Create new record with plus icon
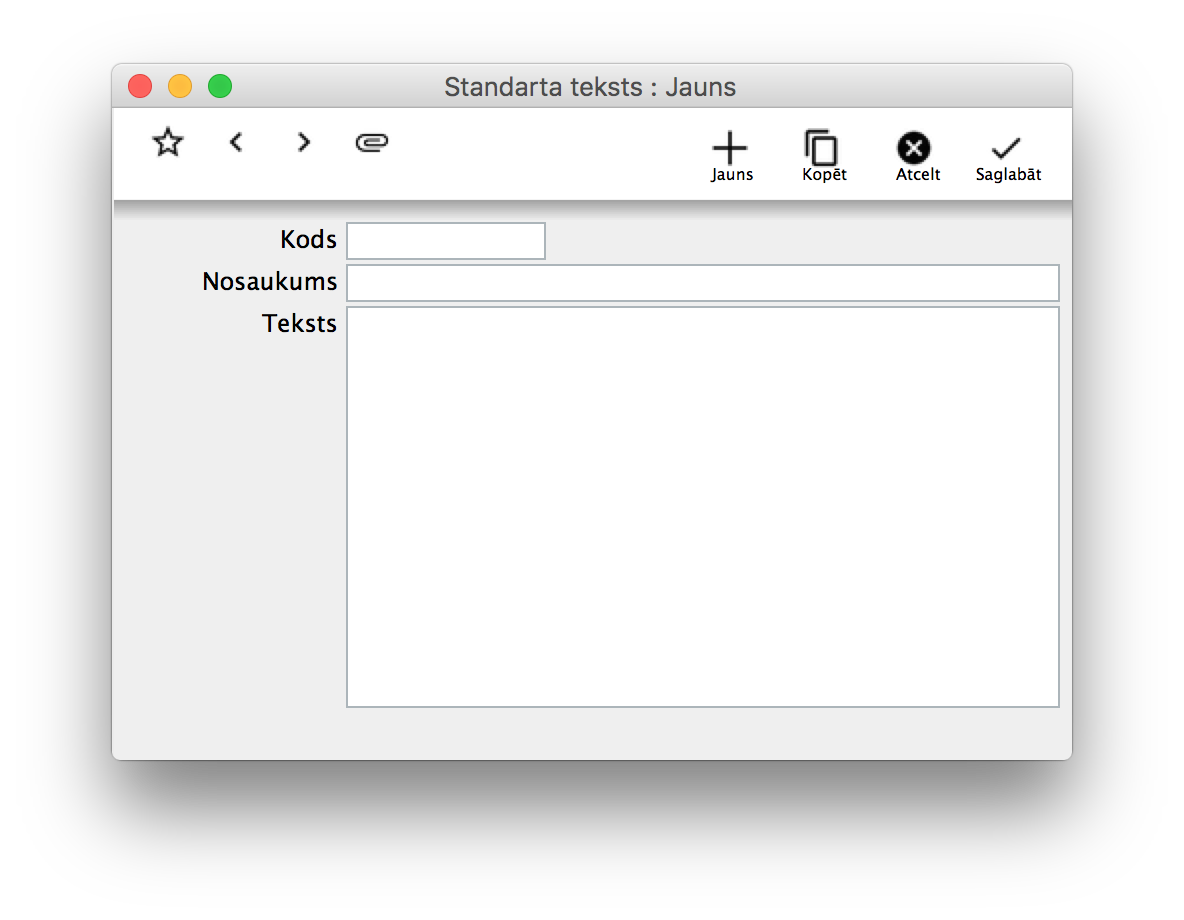The height and width of the screenshot is (920, 1184). point(730,148)
